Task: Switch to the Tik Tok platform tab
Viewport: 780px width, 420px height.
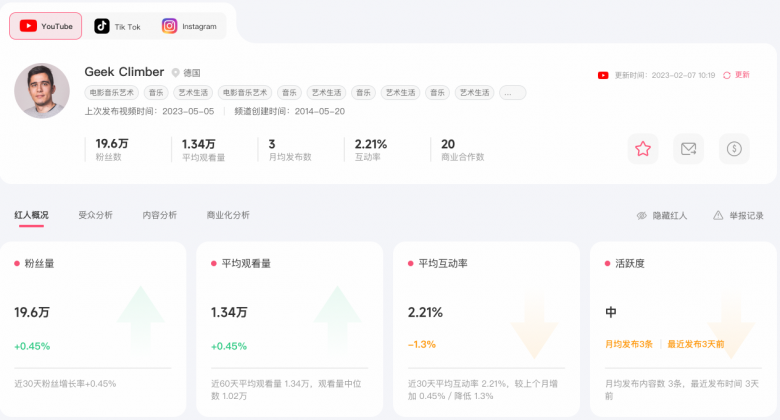Action: point(117,26)
